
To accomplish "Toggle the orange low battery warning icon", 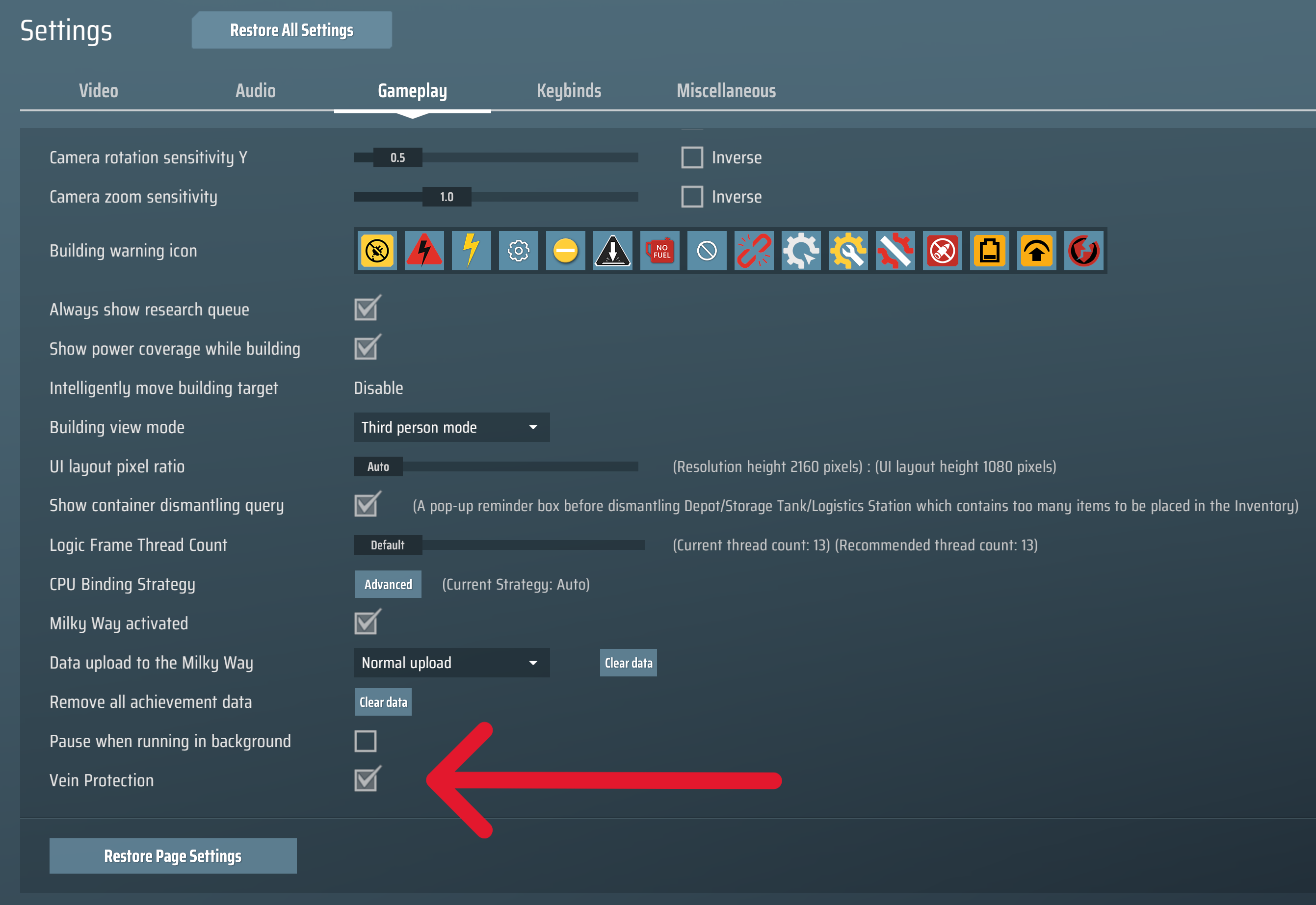I will [989, 251].
